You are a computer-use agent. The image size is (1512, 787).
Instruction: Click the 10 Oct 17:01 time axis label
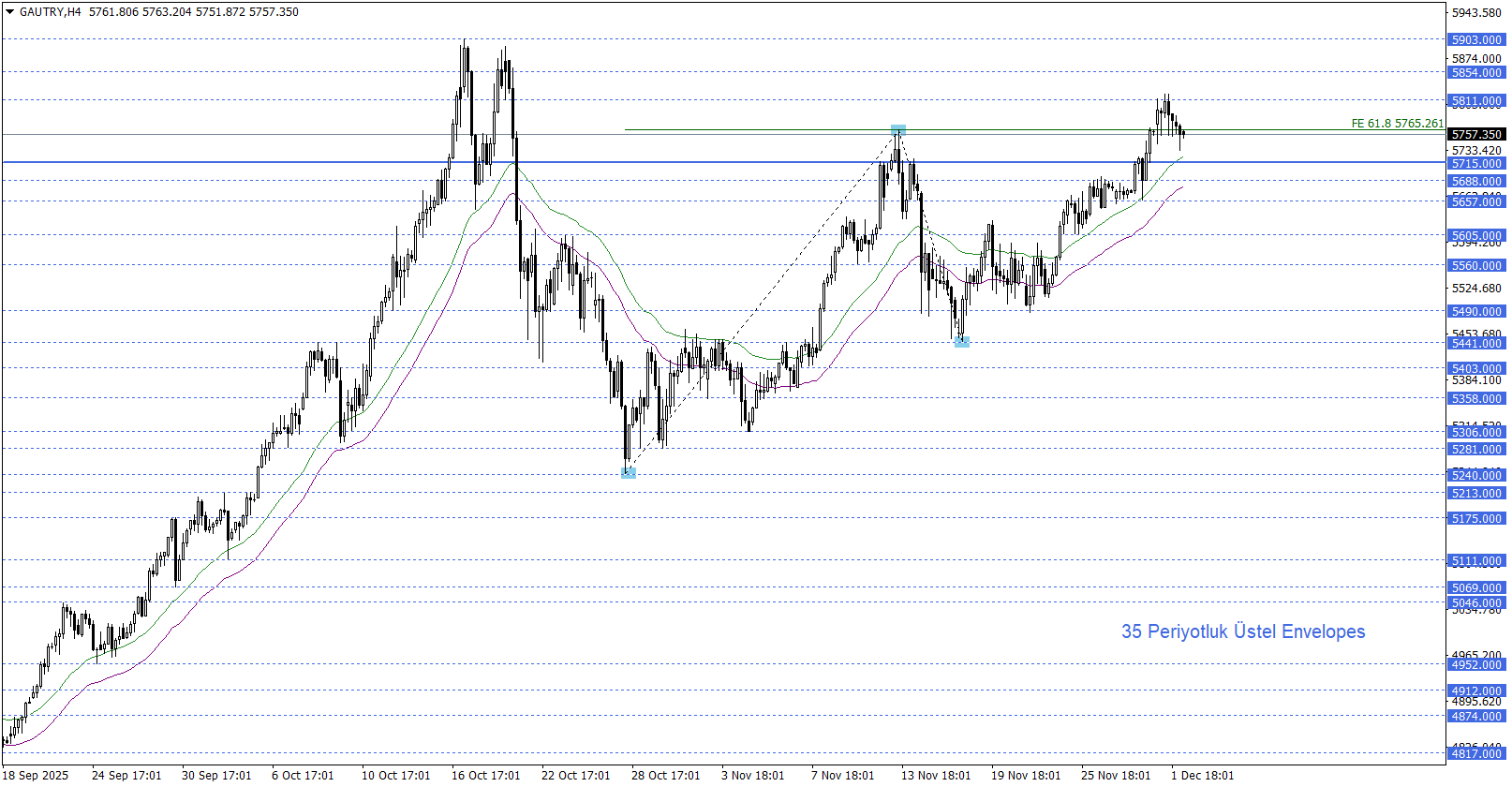pyautogui.click(x=396, y=776)
